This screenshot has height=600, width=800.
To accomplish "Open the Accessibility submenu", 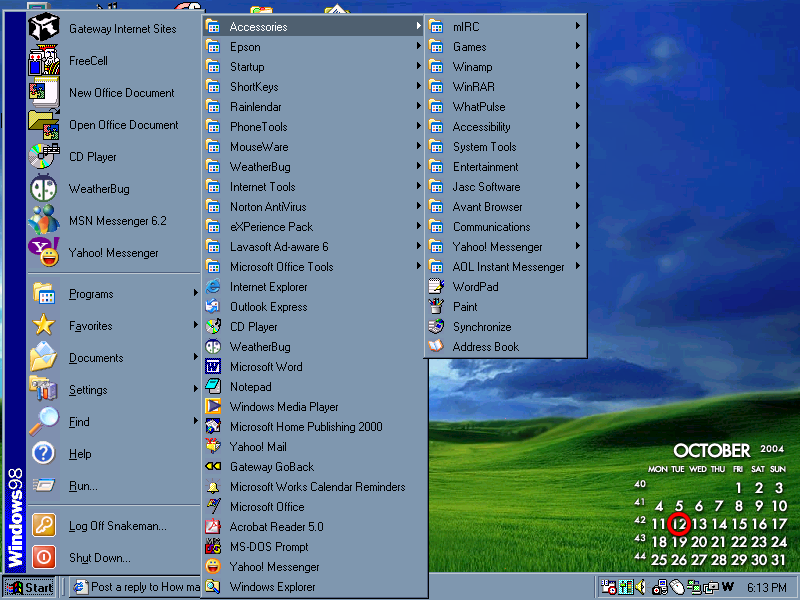I will 506,127.
